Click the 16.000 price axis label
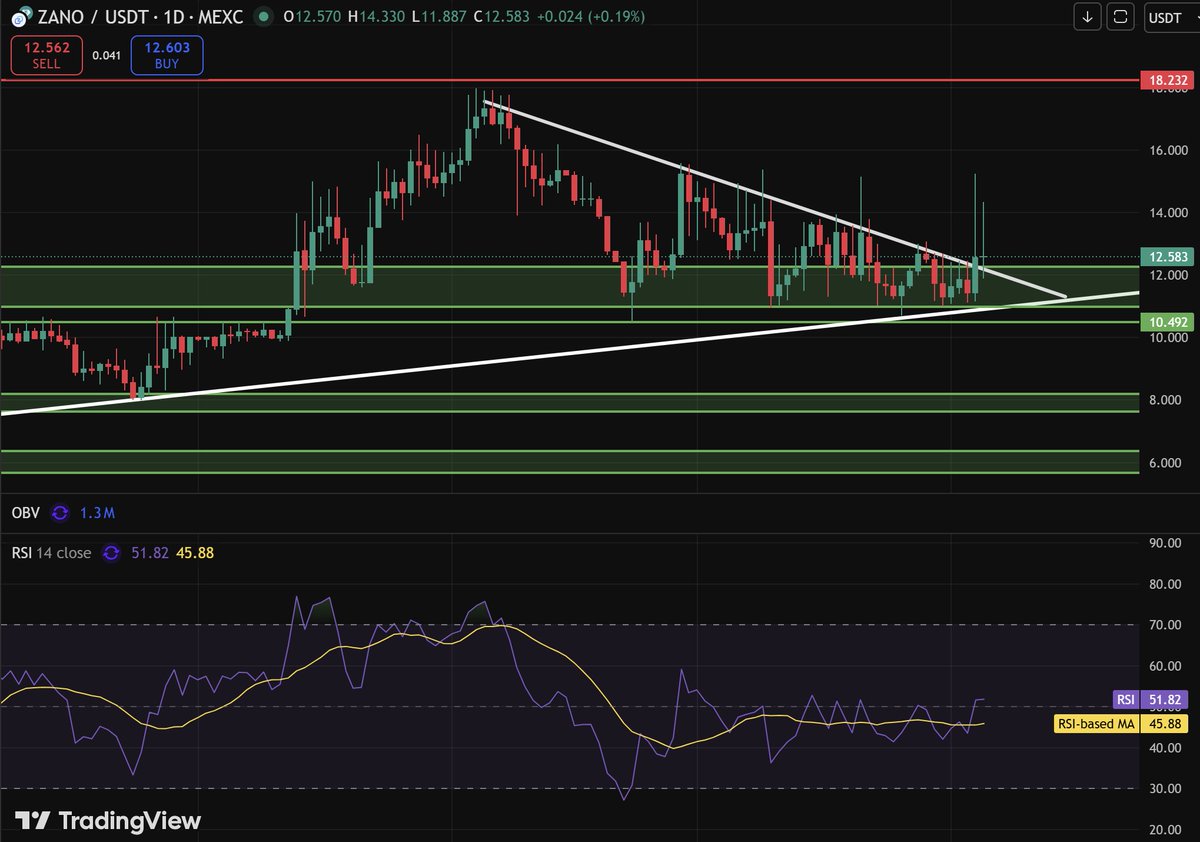Viewport: 1200px width, 842px height. tap(1168, 151)
